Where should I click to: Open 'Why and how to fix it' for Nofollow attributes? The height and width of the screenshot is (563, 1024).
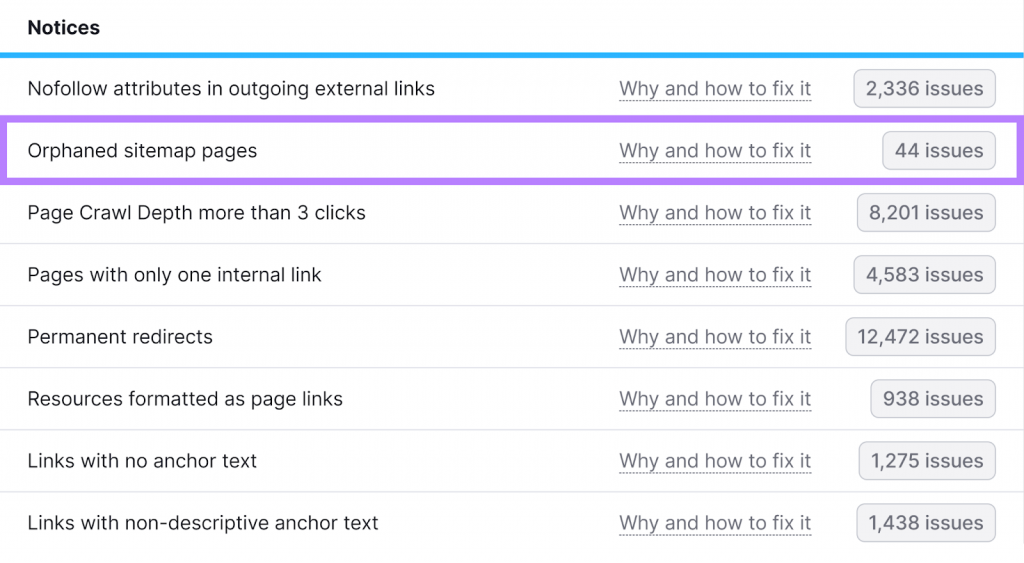pyautogui.click(x=714, y=89)
